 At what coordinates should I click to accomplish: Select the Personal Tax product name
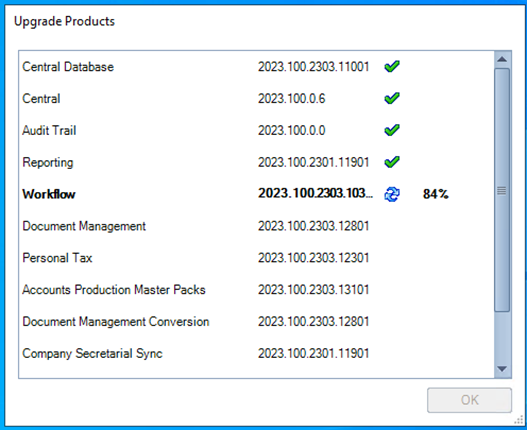tap(57, 258)
